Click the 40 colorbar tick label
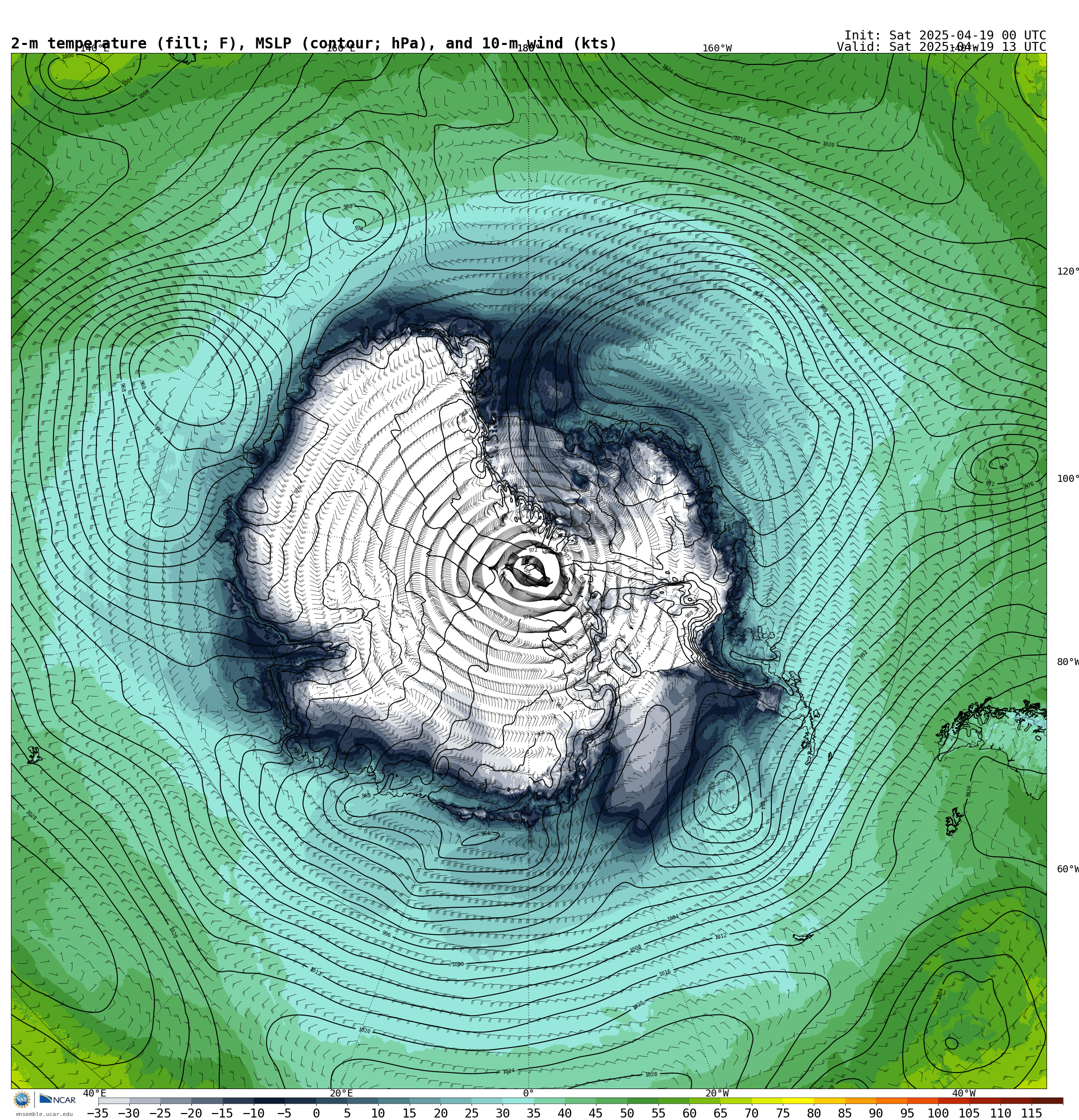The width and height of the screenshot is (1079, 1120). [564, 1114]
